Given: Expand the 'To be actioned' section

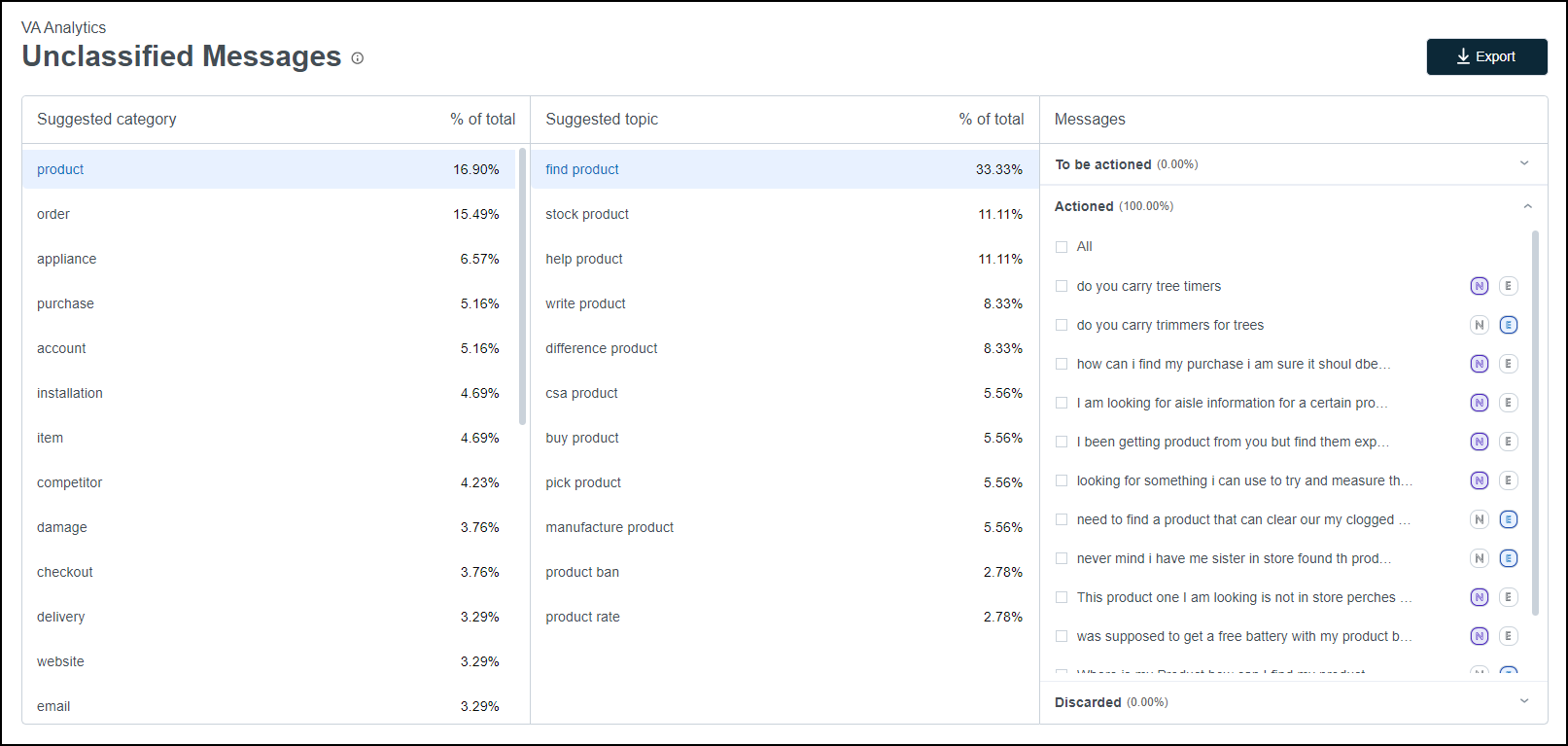Looking at the screenshot, I should (1524, 163).
